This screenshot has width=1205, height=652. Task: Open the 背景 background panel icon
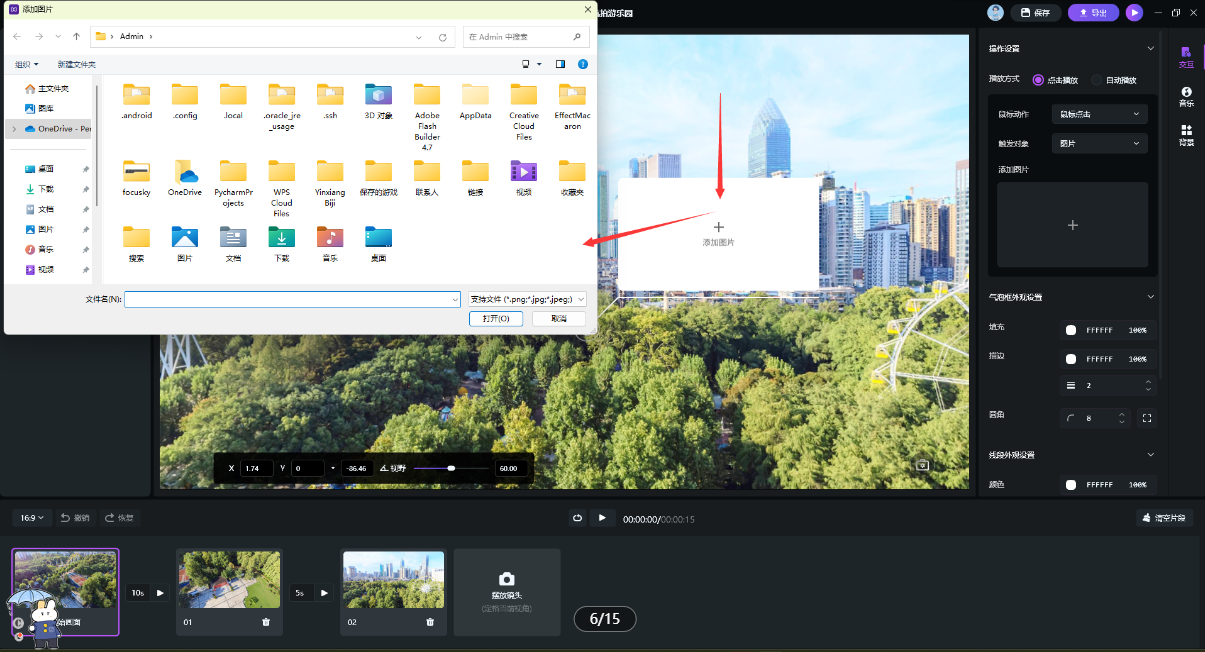[x=1186, y=135]
